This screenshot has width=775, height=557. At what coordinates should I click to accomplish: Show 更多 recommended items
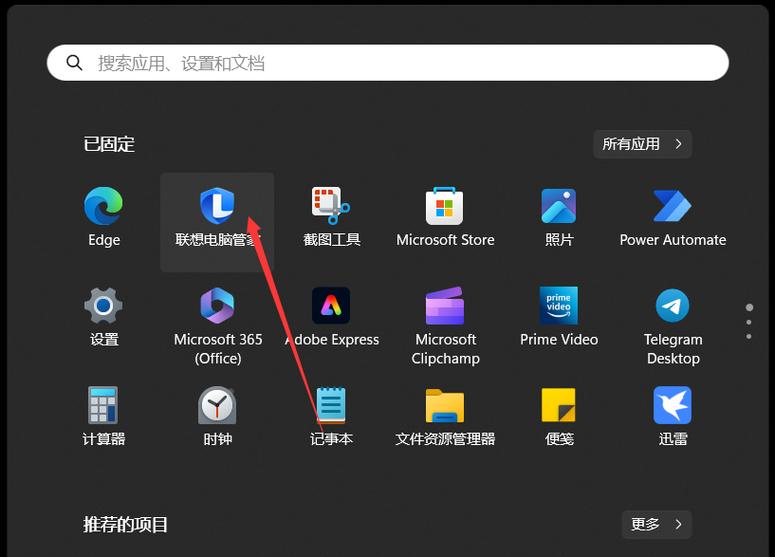(656, 524)
